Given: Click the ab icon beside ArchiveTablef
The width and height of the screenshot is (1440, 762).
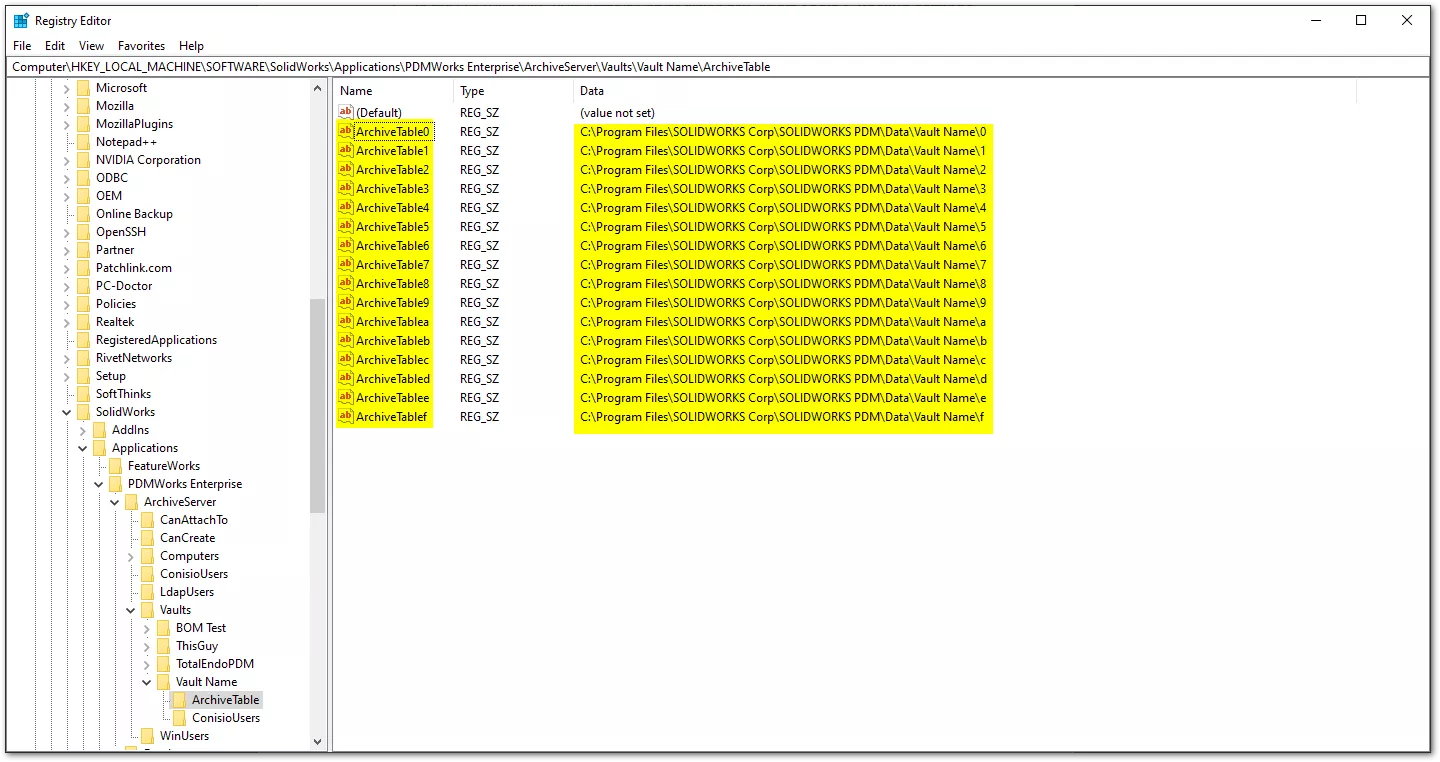Looking at the screenshot, I should coord(346,416).
